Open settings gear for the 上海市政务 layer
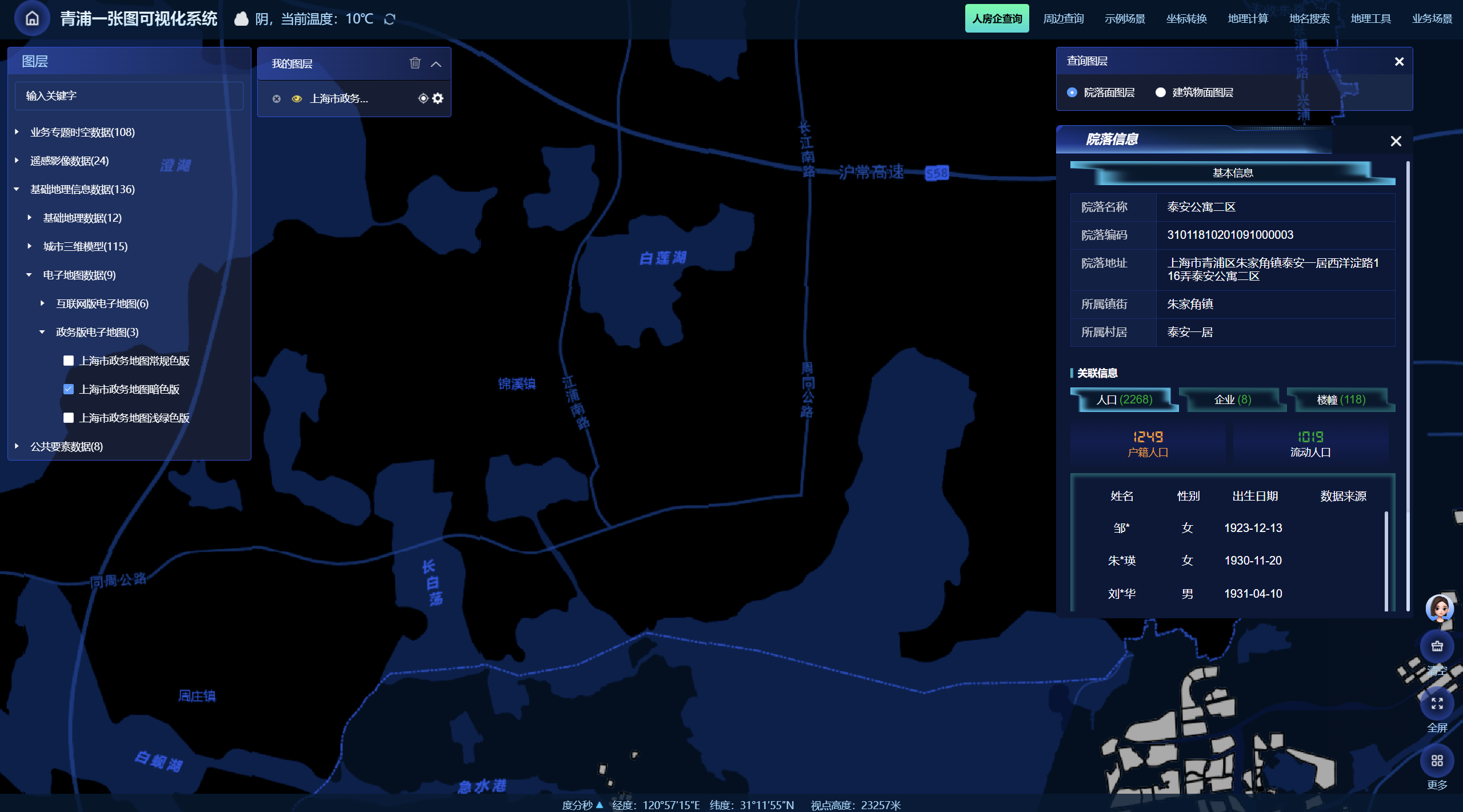1463x812 pixels. [438, 98]
